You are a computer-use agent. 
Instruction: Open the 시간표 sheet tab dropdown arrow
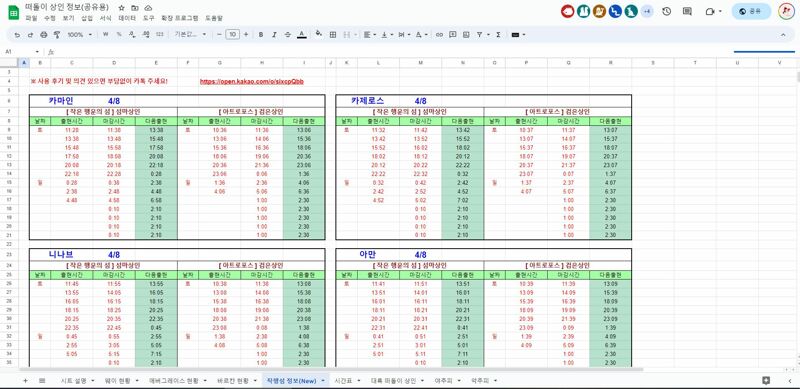point(358,381)
